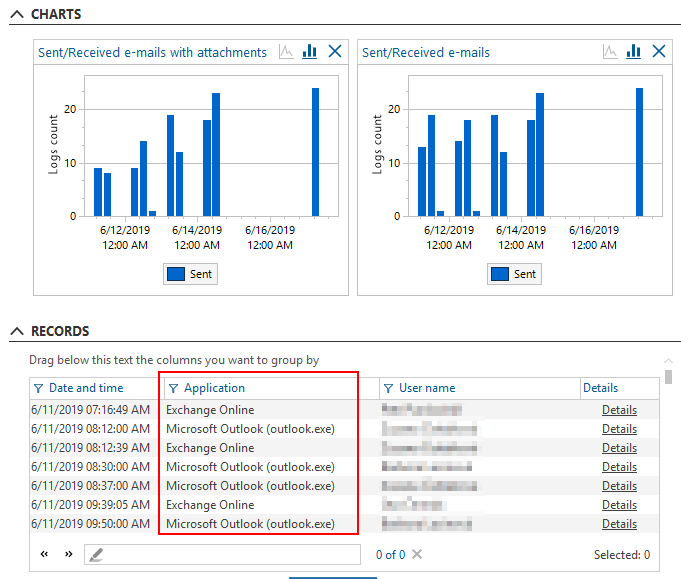The image size is (681, 579).
Task: Select Microsoft Outlook cell at 08:37:00 AM
Action: 251,486
